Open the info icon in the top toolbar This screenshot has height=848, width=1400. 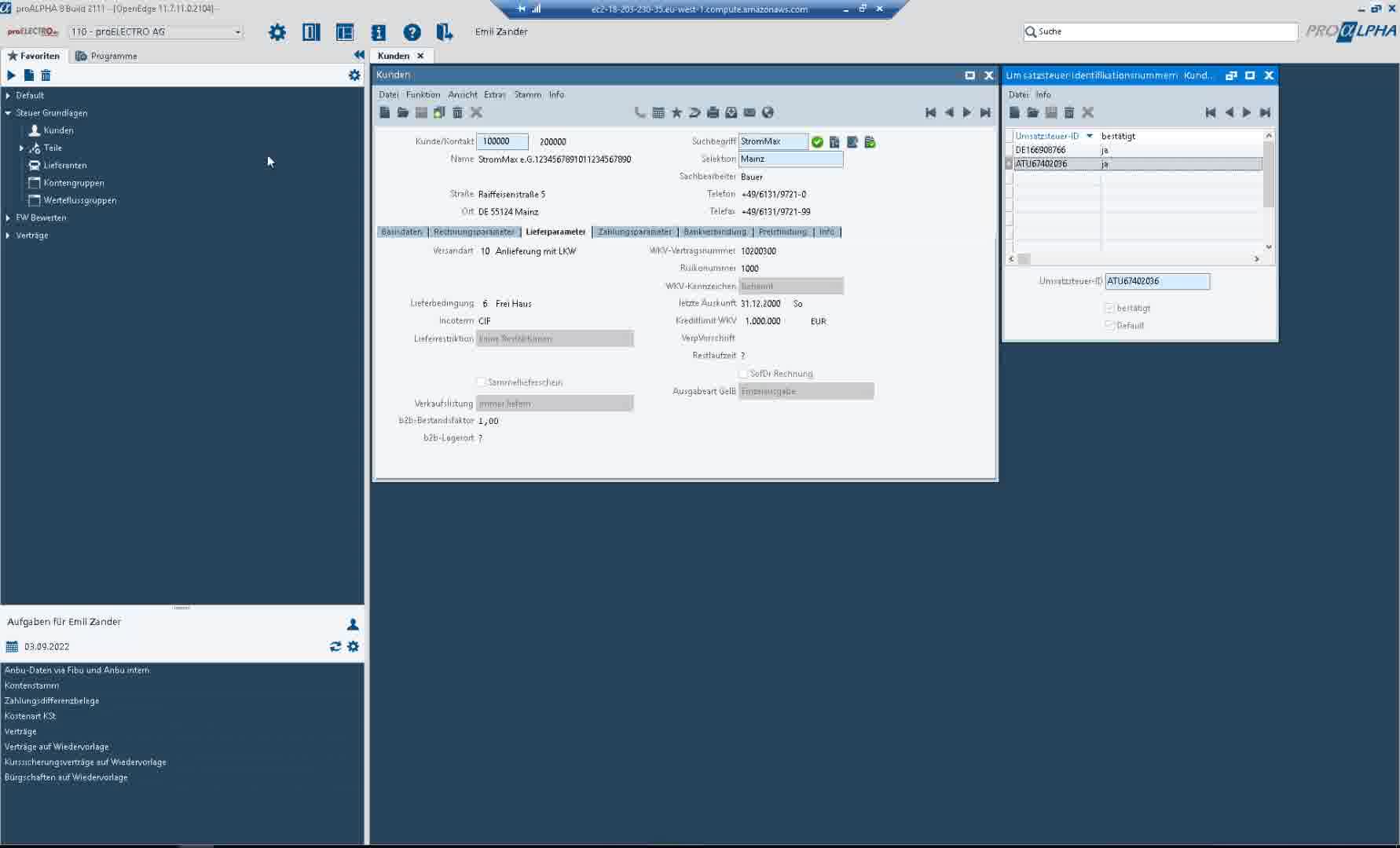click(x=379, y=32)
